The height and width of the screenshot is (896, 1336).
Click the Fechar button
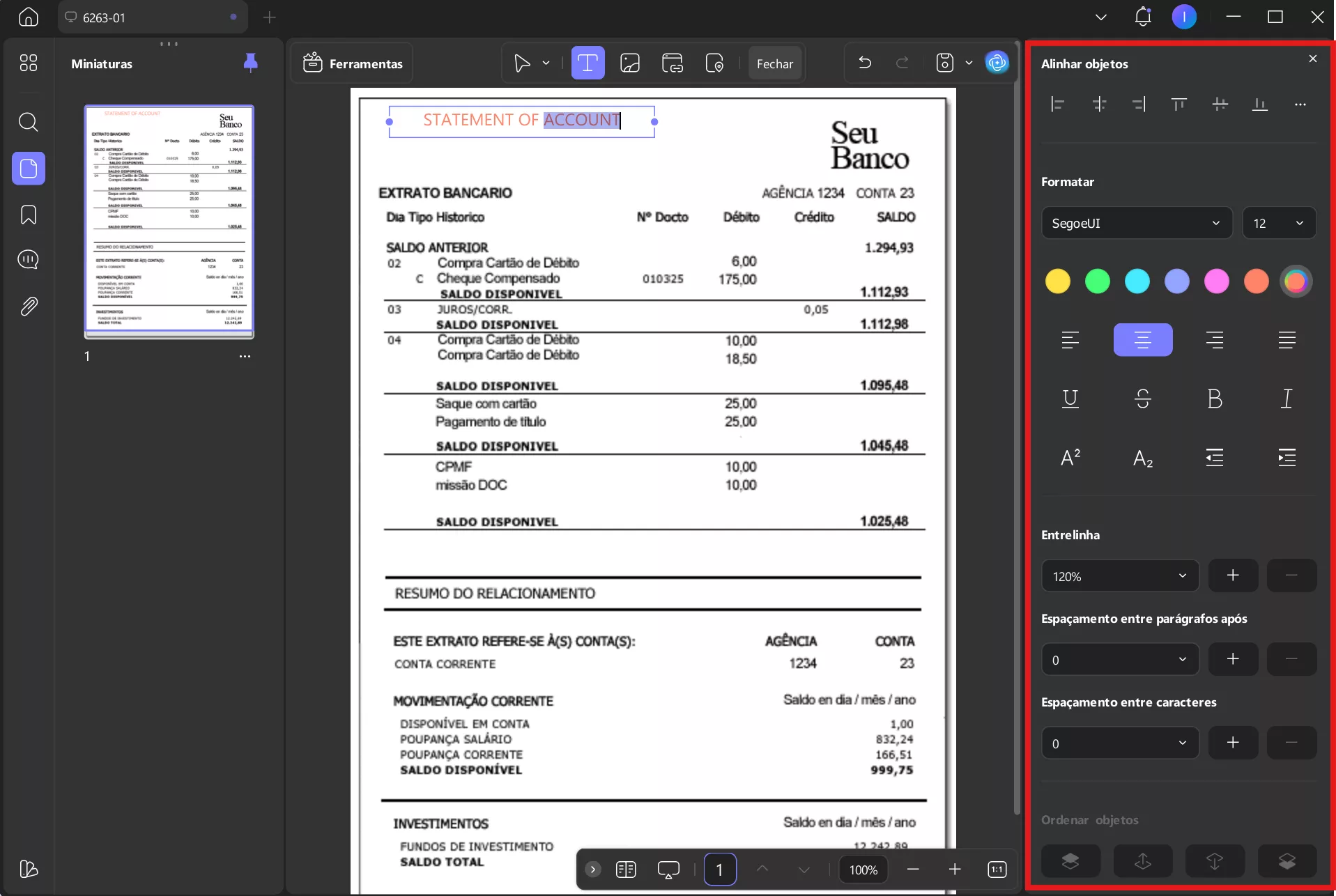click(774, 63)
